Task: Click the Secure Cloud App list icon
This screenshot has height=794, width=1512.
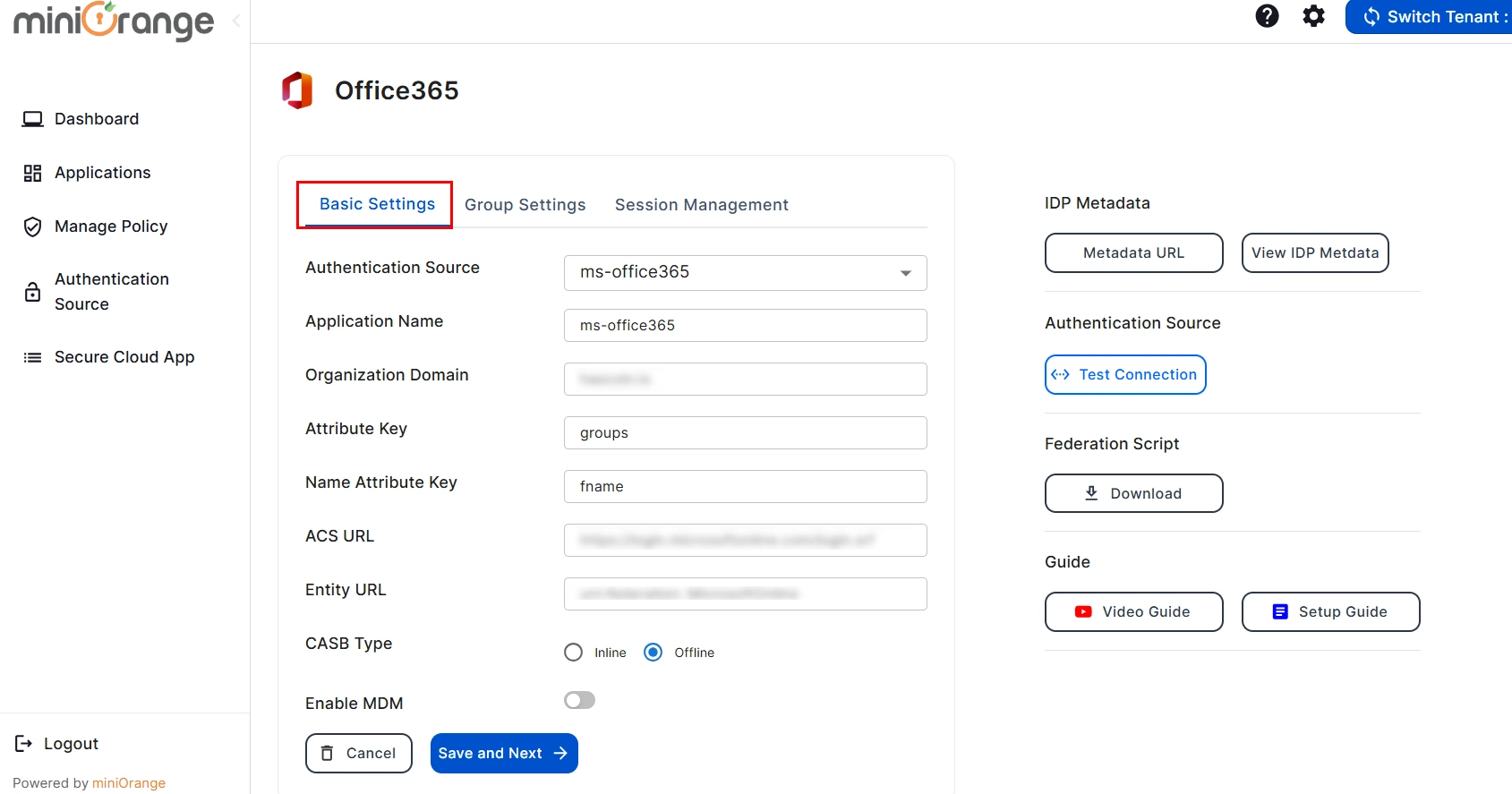Action: pyautogui.click(x=33, y=357)
